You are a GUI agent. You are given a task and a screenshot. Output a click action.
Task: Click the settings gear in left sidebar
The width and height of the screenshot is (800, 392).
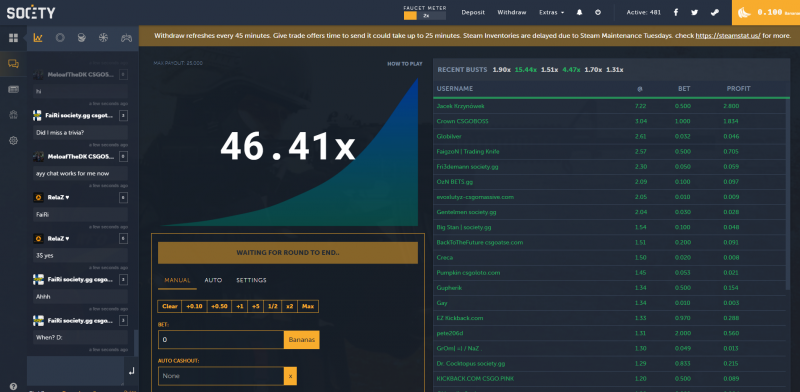click(x=13, y=140)
